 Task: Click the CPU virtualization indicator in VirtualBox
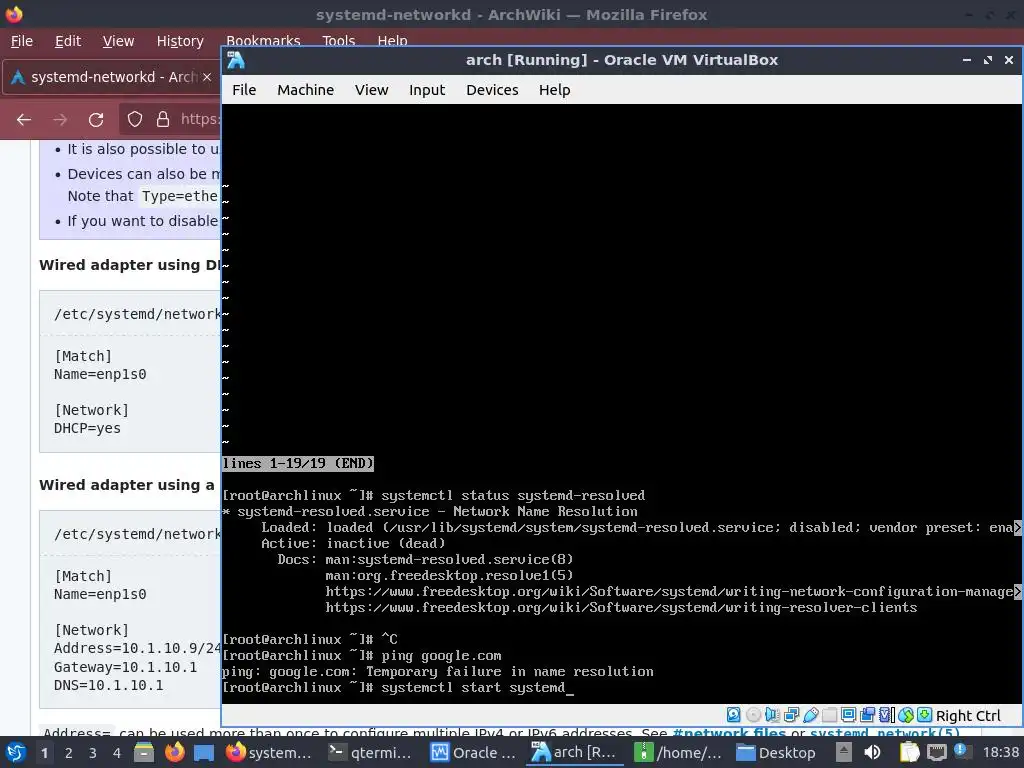pyautogui.click(x=884, y=714)
